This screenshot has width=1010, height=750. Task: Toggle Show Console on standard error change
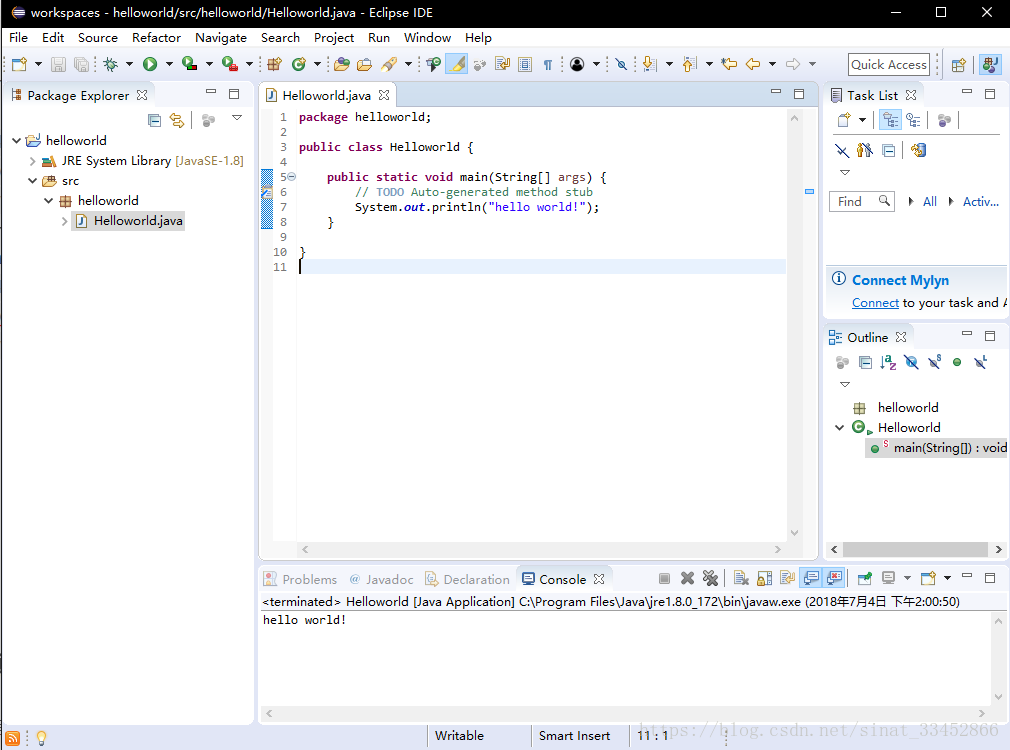834,578
